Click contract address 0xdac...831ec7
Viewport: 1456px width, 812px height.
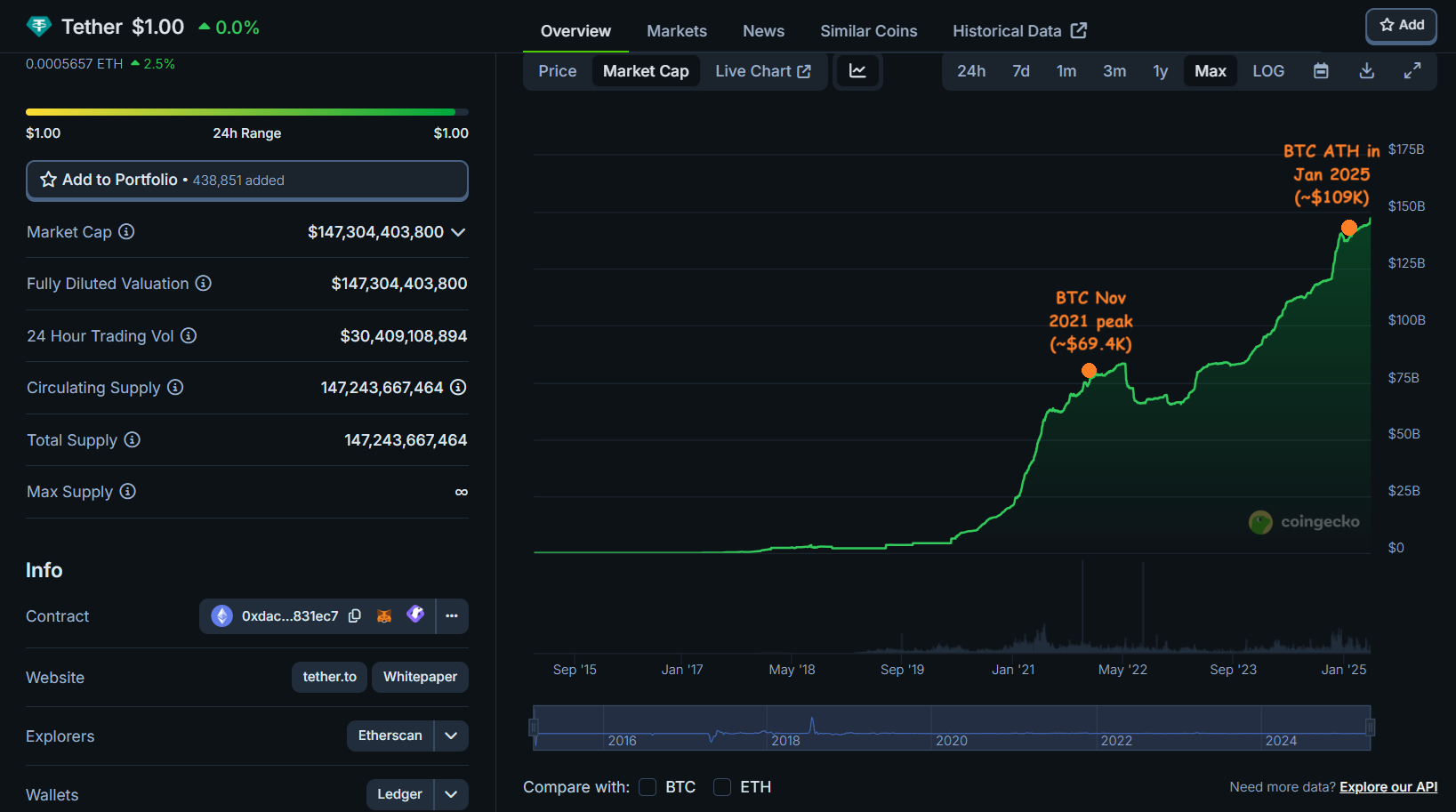click(290, 615)
